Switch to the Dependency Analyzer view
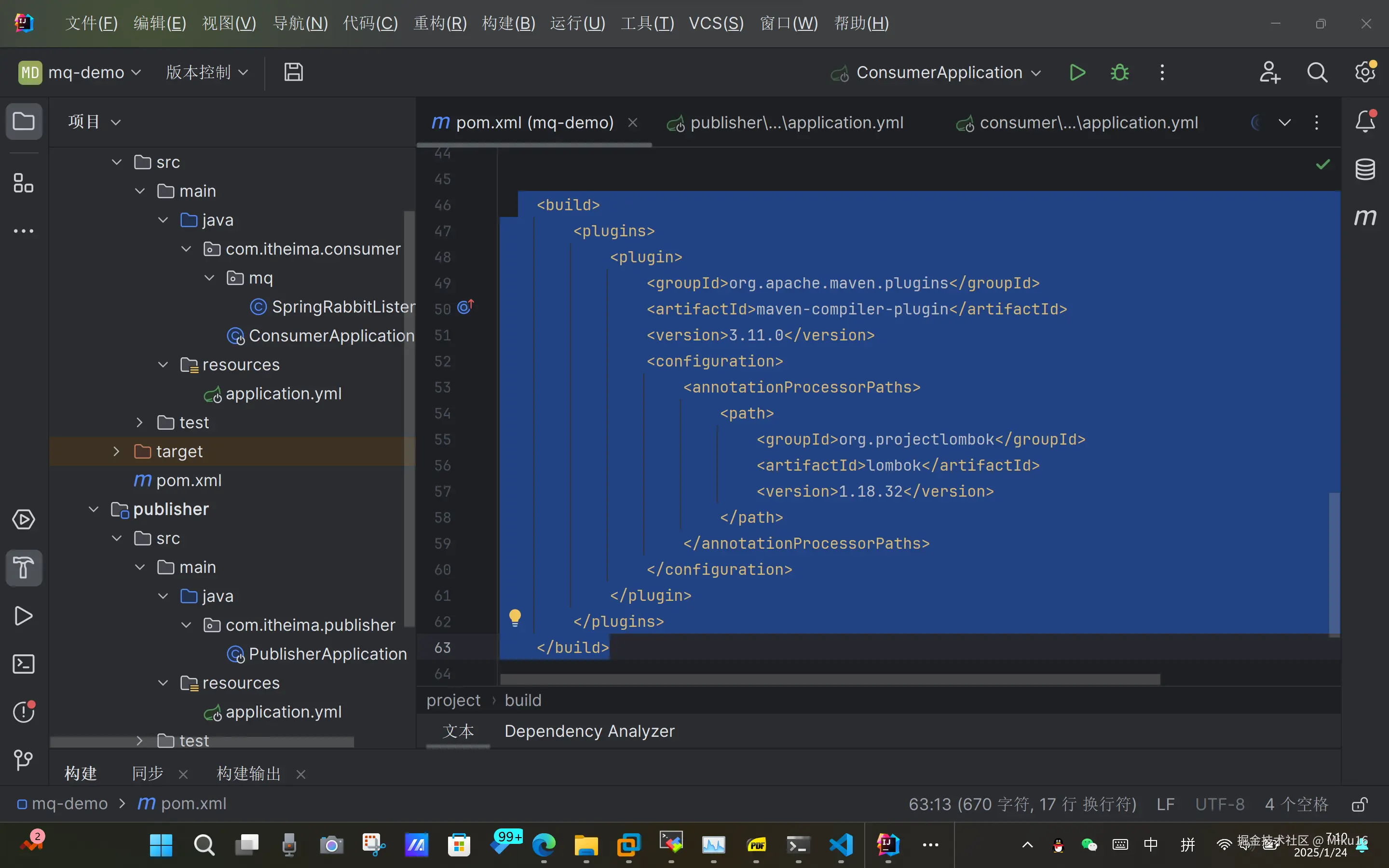 [x=589, y=732]
